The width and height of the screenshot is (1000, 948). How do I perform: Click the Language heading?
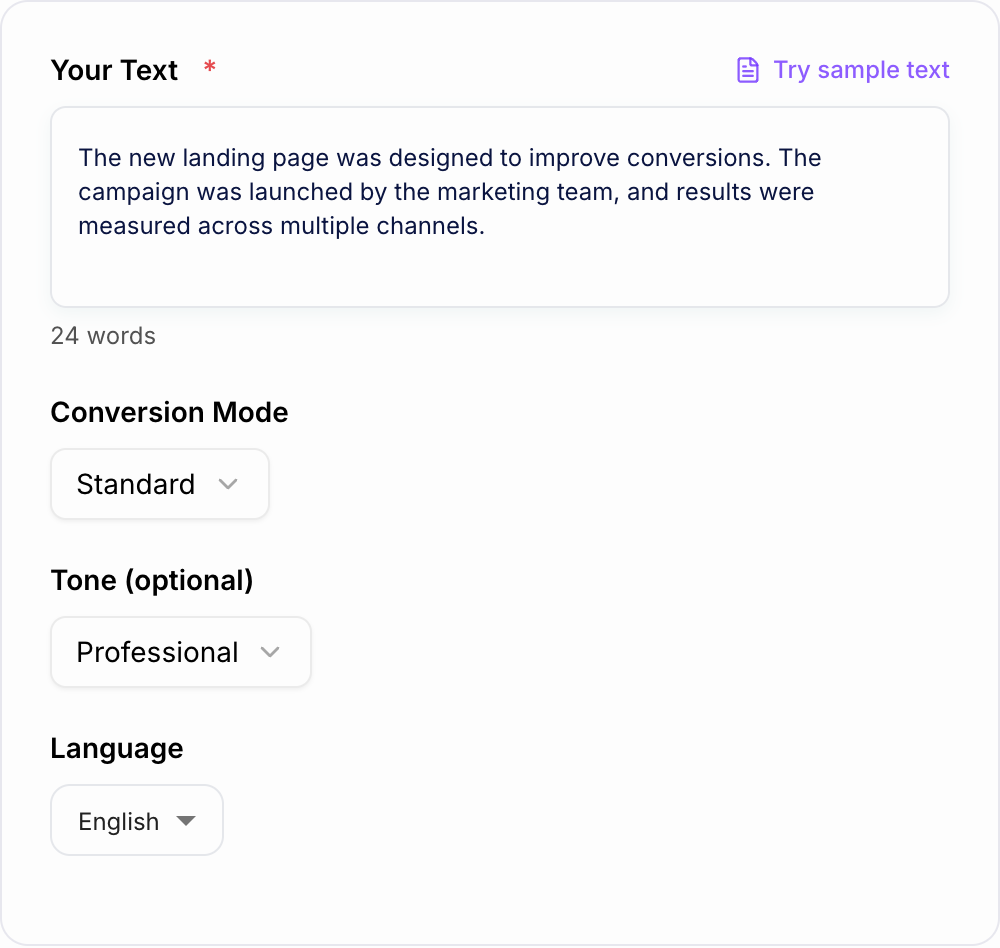[x=117, y=749]
